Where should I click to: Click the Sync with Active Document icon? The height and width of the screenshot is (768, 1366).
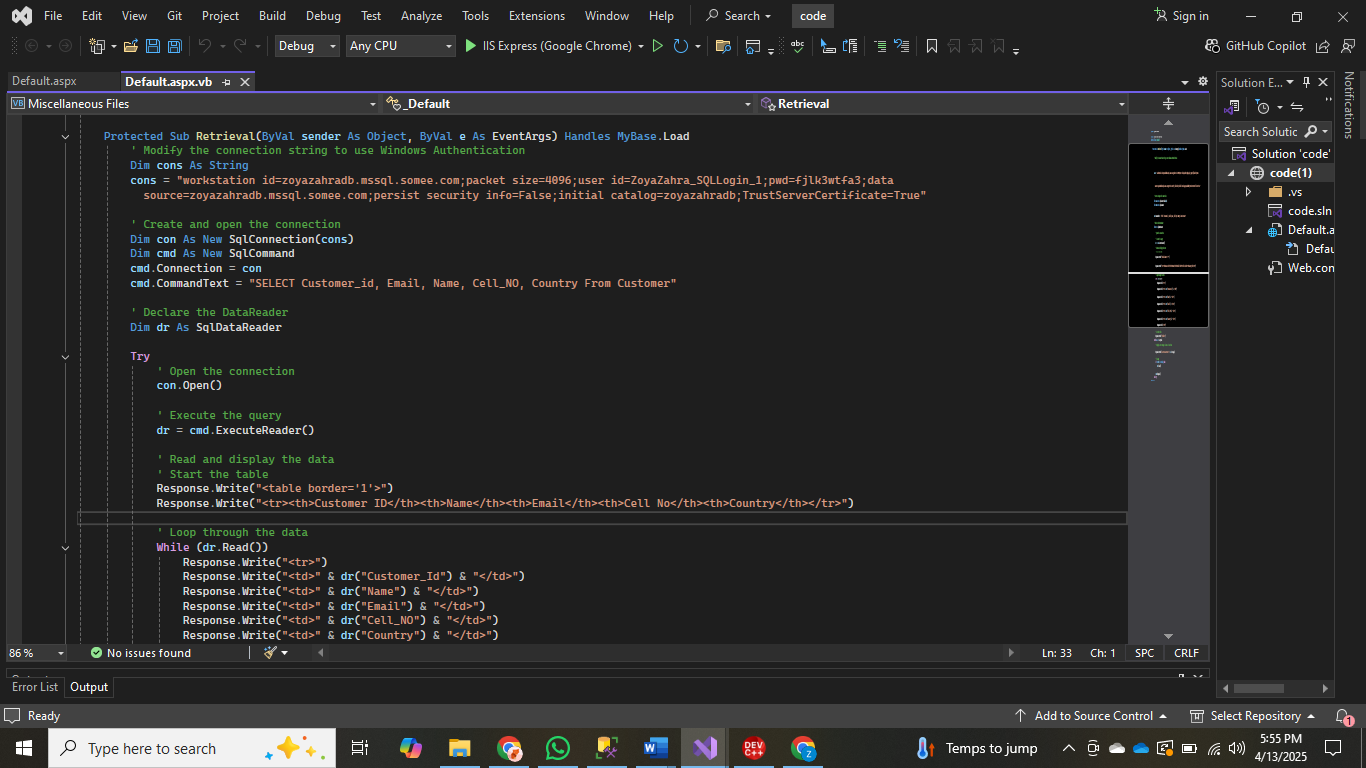(x=1297, y=107)
